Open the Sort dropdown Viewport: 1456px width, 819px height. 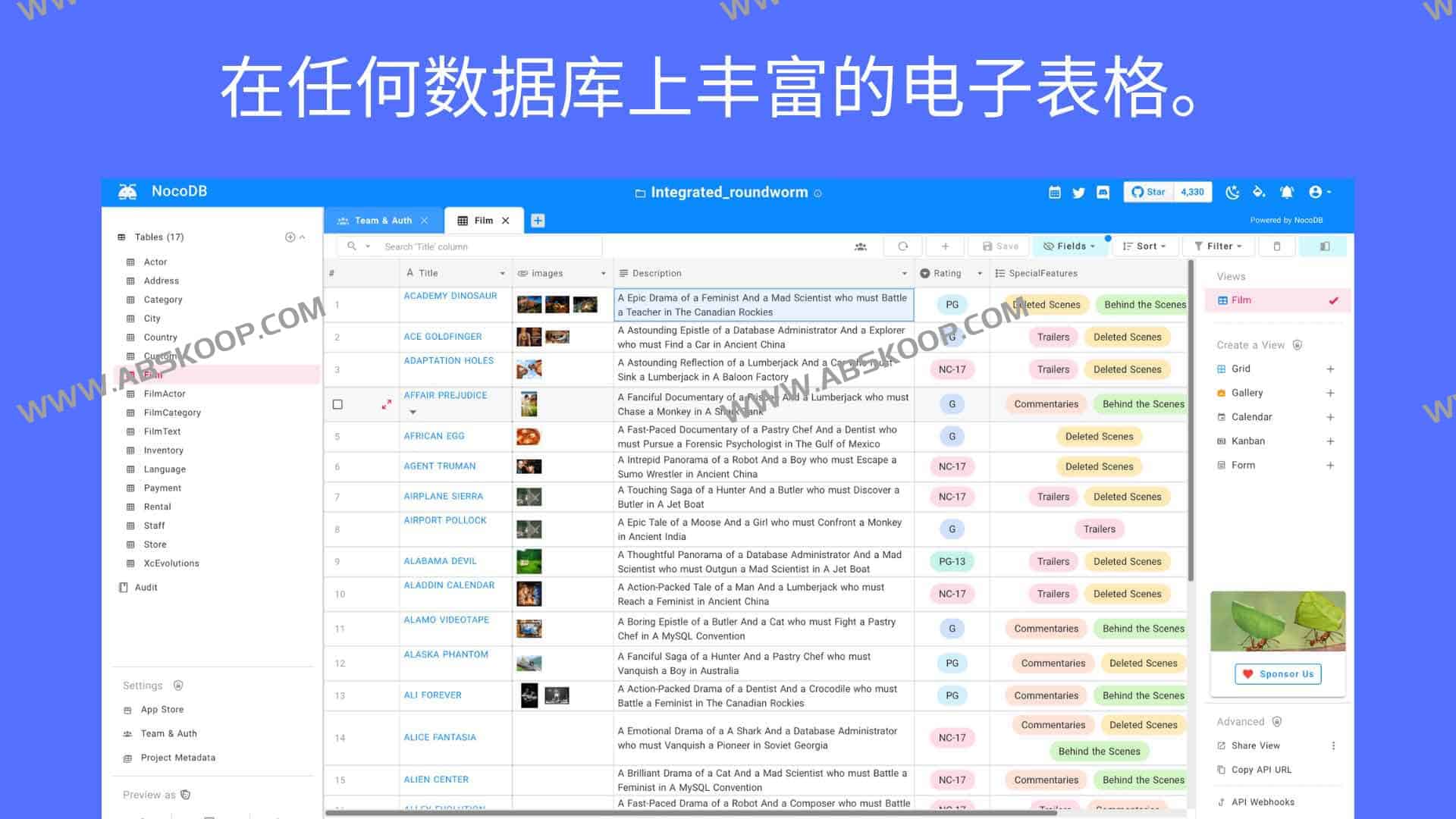coord(1144,246)
